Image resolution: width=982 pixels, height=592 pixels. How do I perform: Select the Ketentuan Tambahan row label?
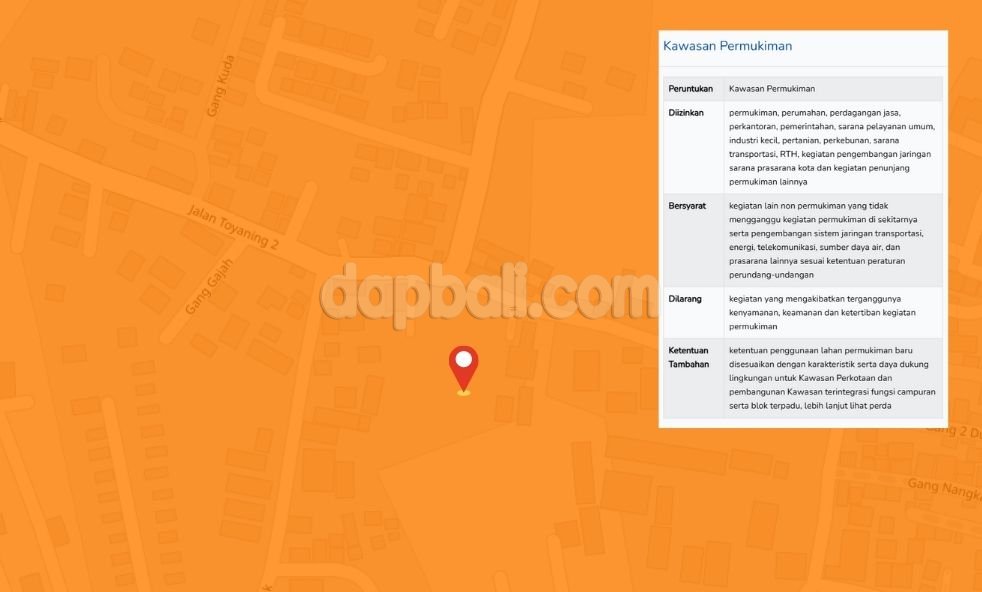click(690, 357)
